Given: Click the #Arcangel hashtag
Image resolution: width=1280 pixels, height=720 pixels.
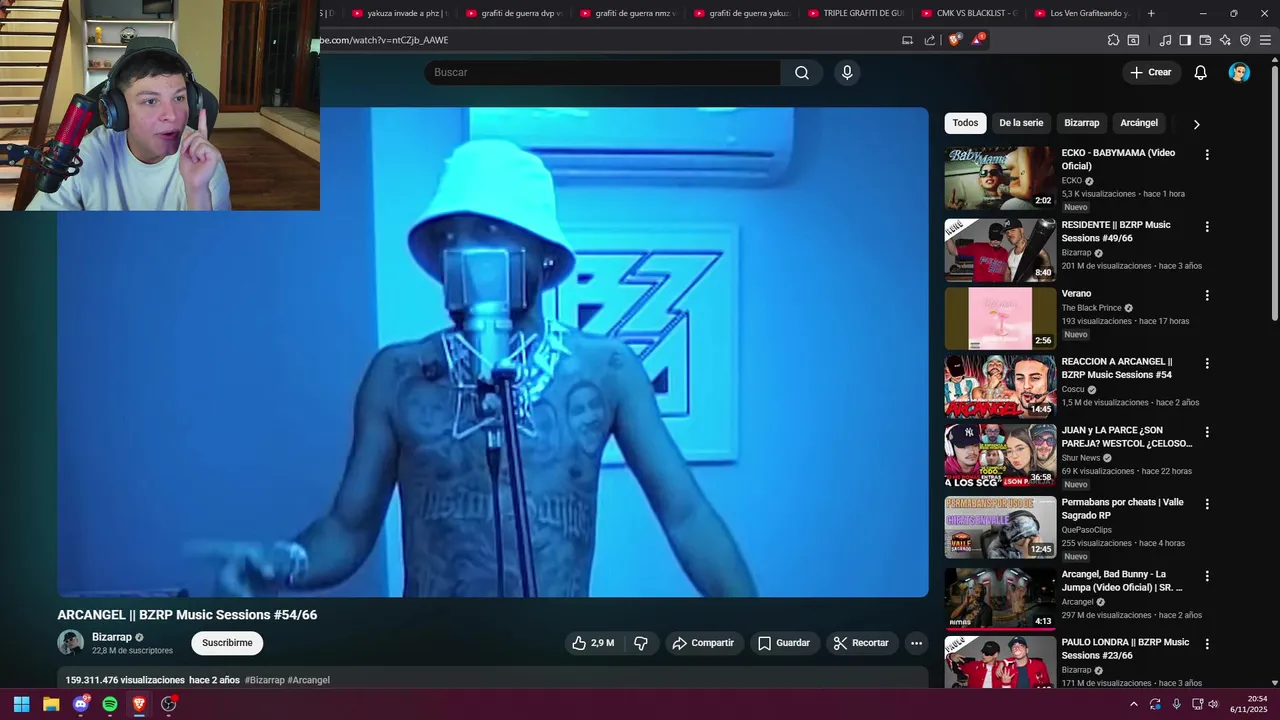Looking at the screenshot, I should tap(309, 680).
